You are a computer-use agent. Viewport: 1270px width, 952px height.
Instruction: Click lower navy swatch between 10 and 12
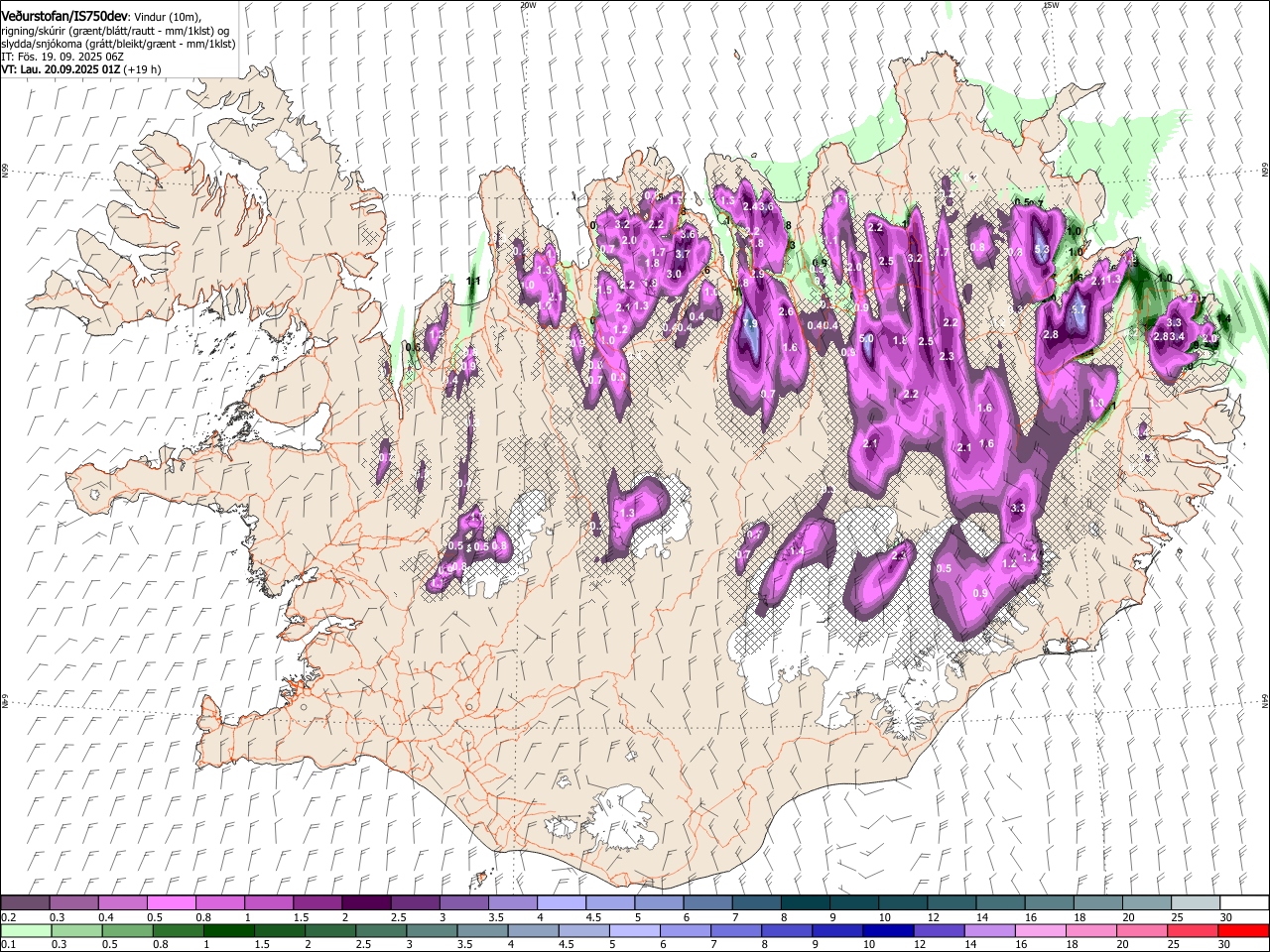click(886, 930)
